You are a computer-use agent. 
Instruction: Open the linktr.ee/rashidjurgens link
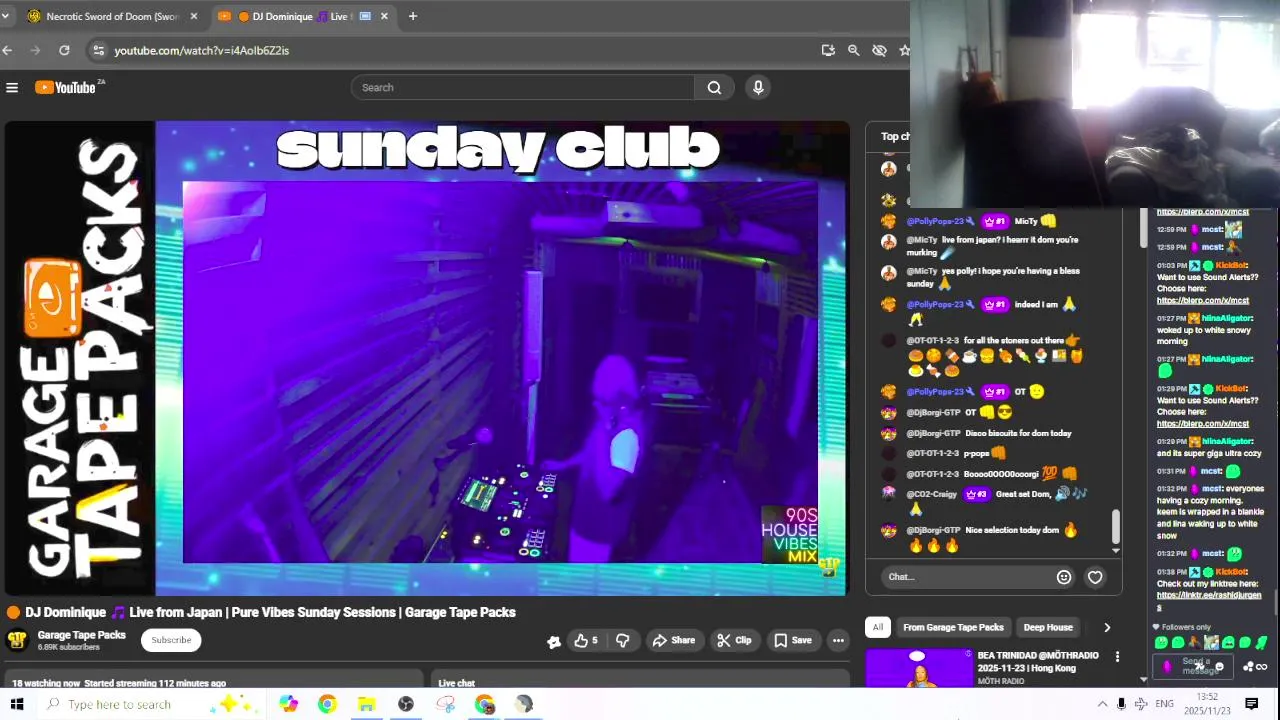pos(1210,600)
